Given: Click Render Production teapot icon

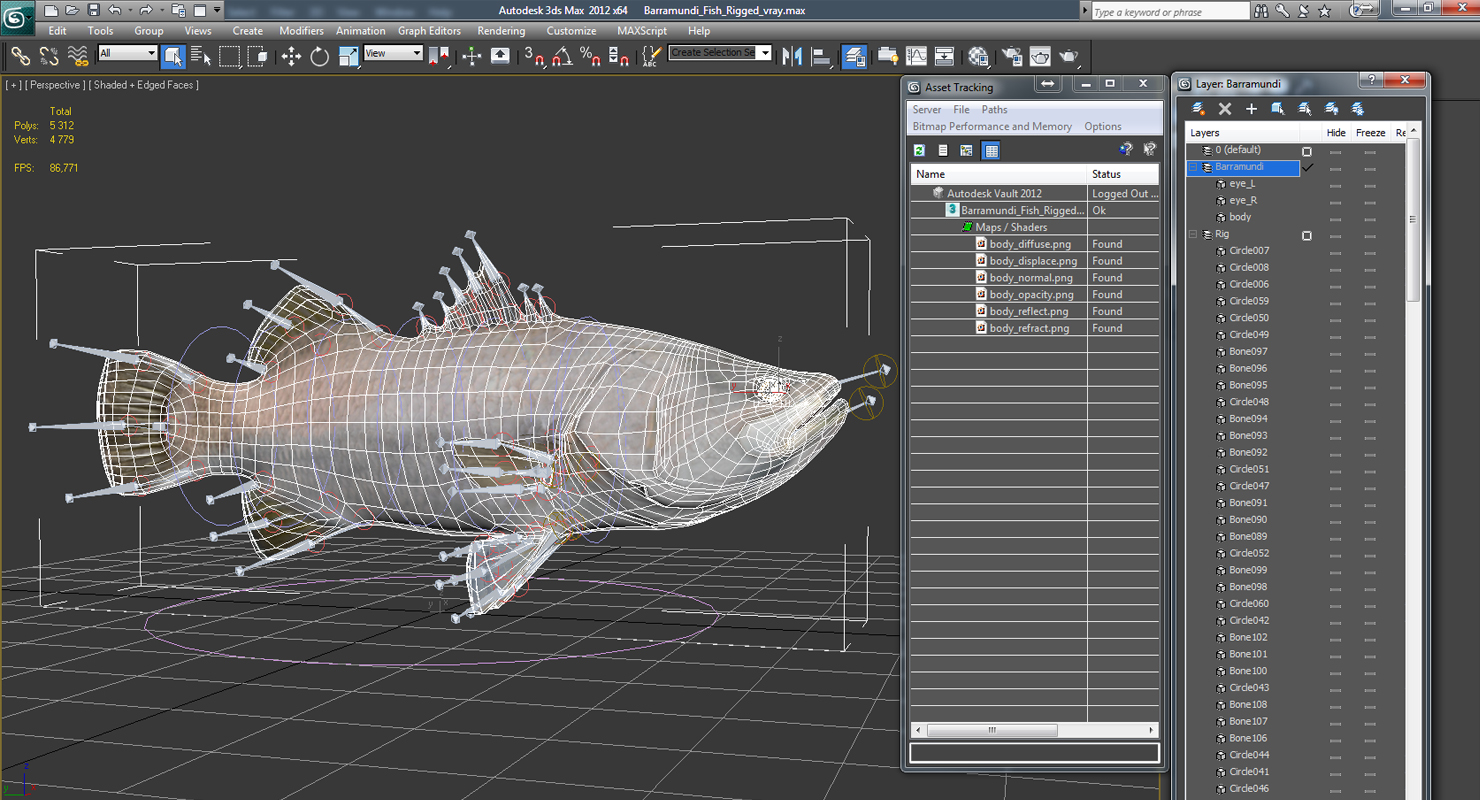Looking at the screenshot, I should click(x=1069, y=56).
